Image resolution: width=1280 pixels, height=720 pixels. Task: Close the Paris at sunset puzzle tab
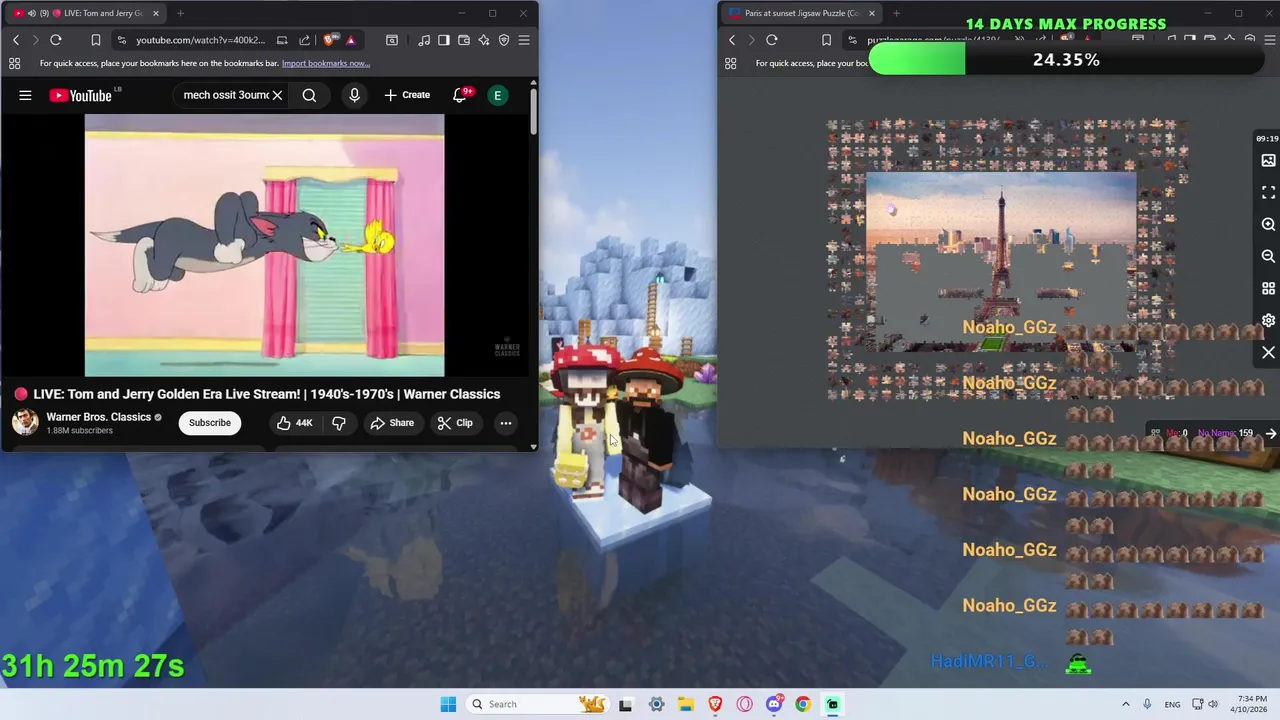871,13
